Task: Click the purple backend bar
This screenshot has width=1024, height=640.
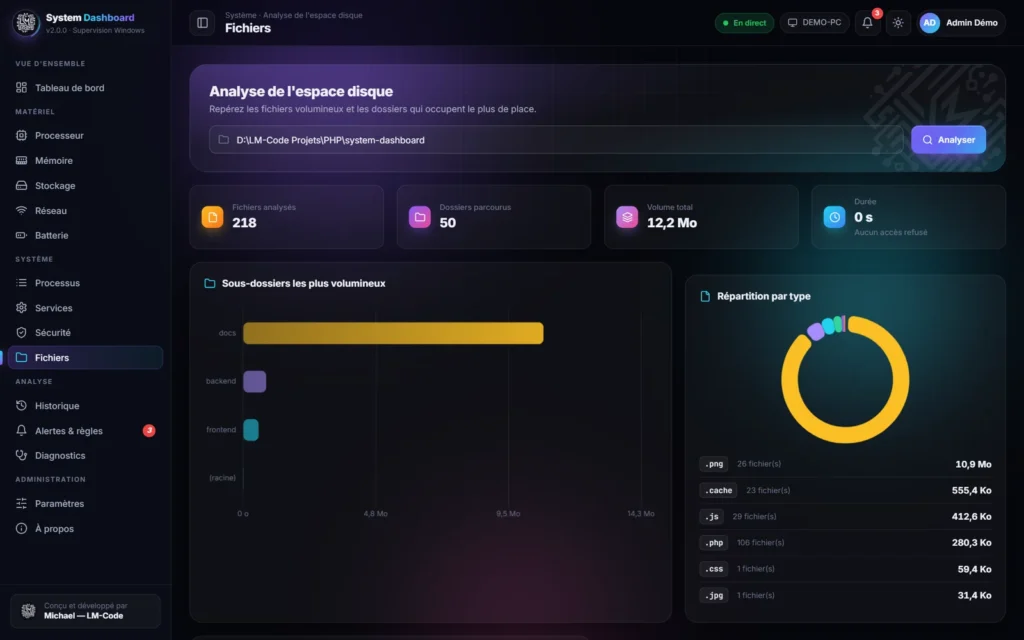Action: (255, 381)
